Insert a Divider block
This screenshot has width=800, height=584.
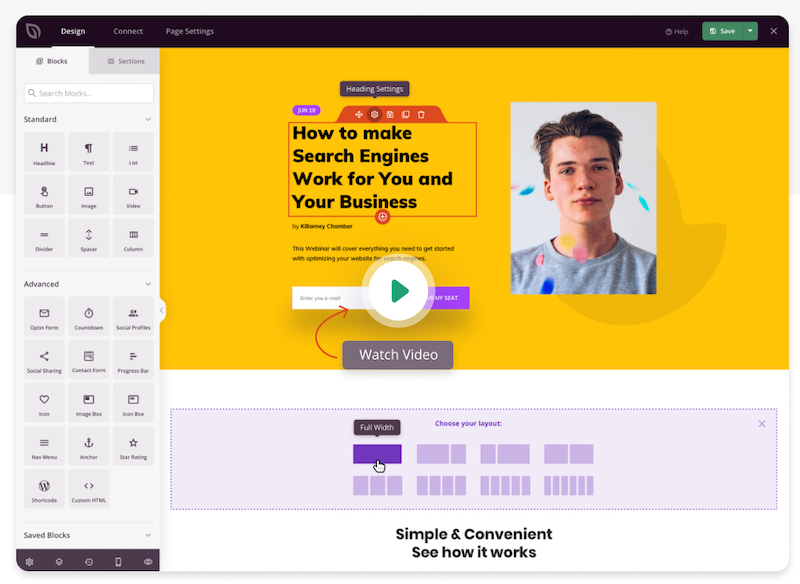click(44, 238)
